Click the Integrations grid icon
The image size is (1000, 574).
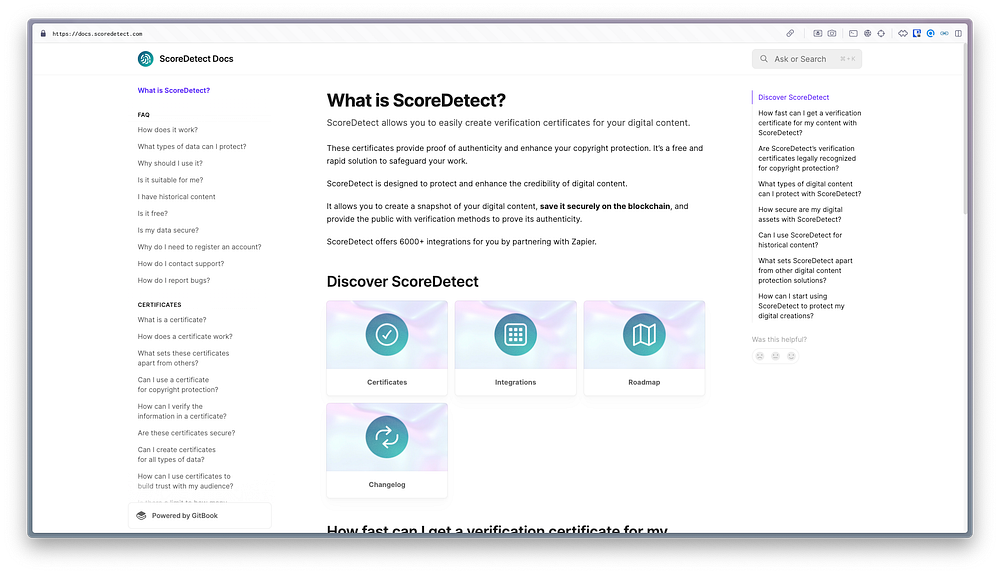[515, 334]
